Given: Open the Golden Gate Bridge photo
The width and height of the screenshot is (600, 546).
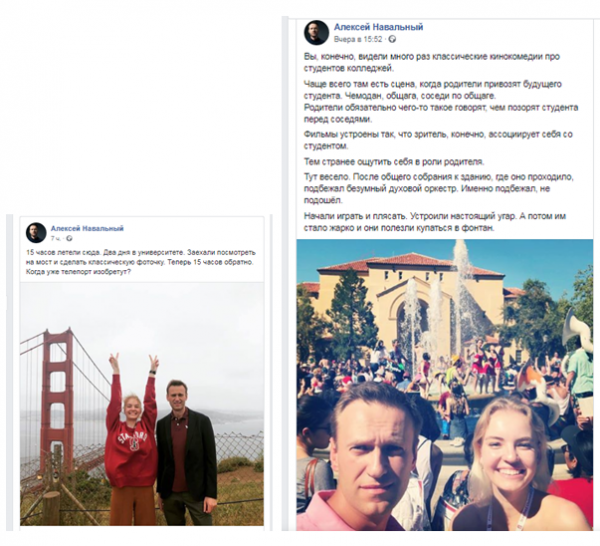Looking at the screenshot, I should 142,404.
